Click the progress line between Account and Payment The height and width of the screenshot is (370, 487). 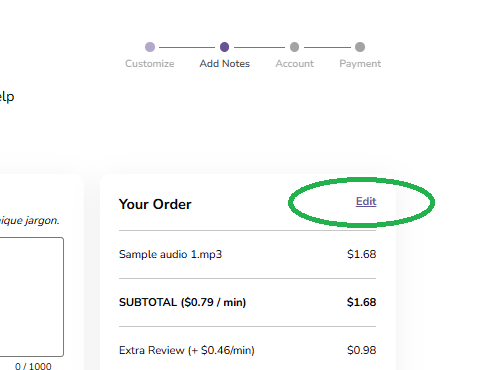327,47
